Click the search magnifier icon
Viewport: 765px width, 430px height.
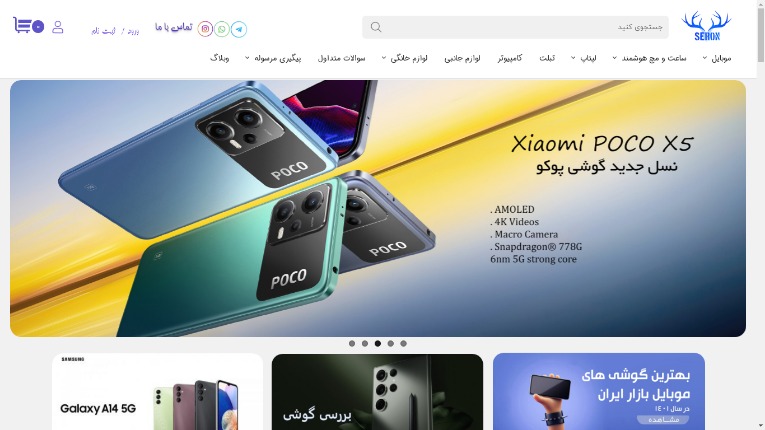(x=376, y=27)
